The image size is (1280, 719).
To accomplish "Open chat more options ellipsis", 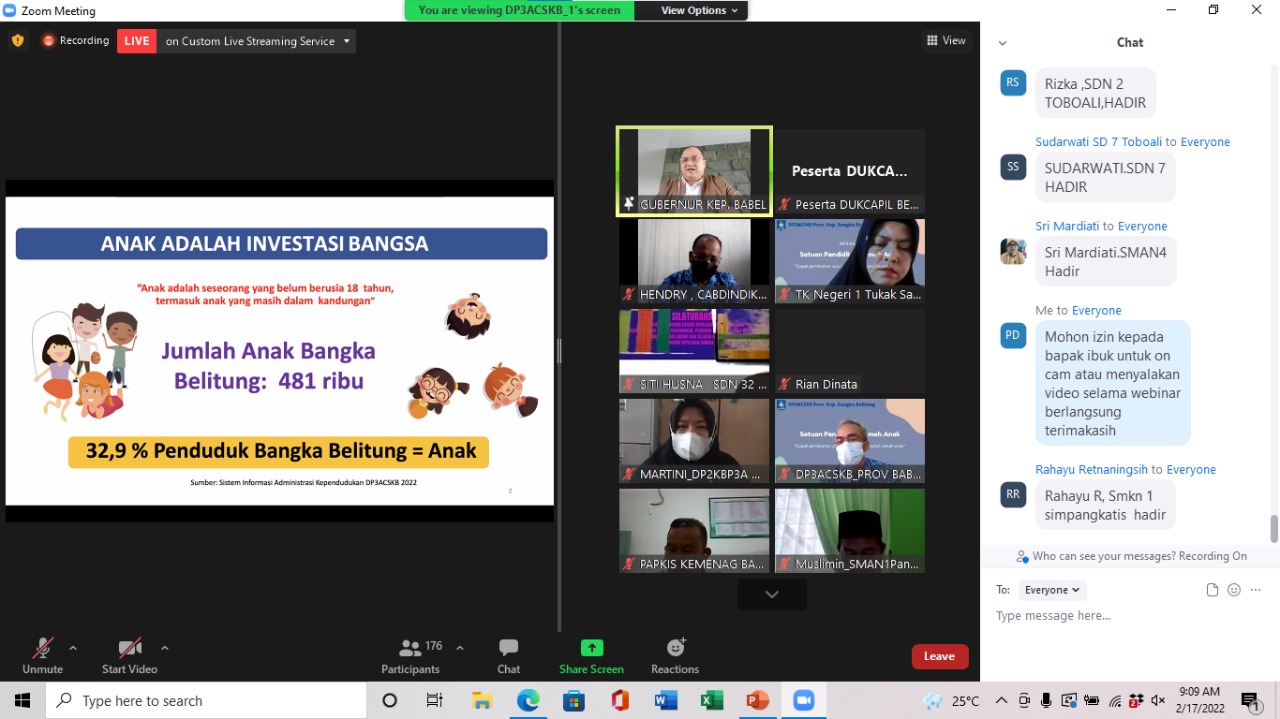I will pyautogui.click(x=1256, y=590).
